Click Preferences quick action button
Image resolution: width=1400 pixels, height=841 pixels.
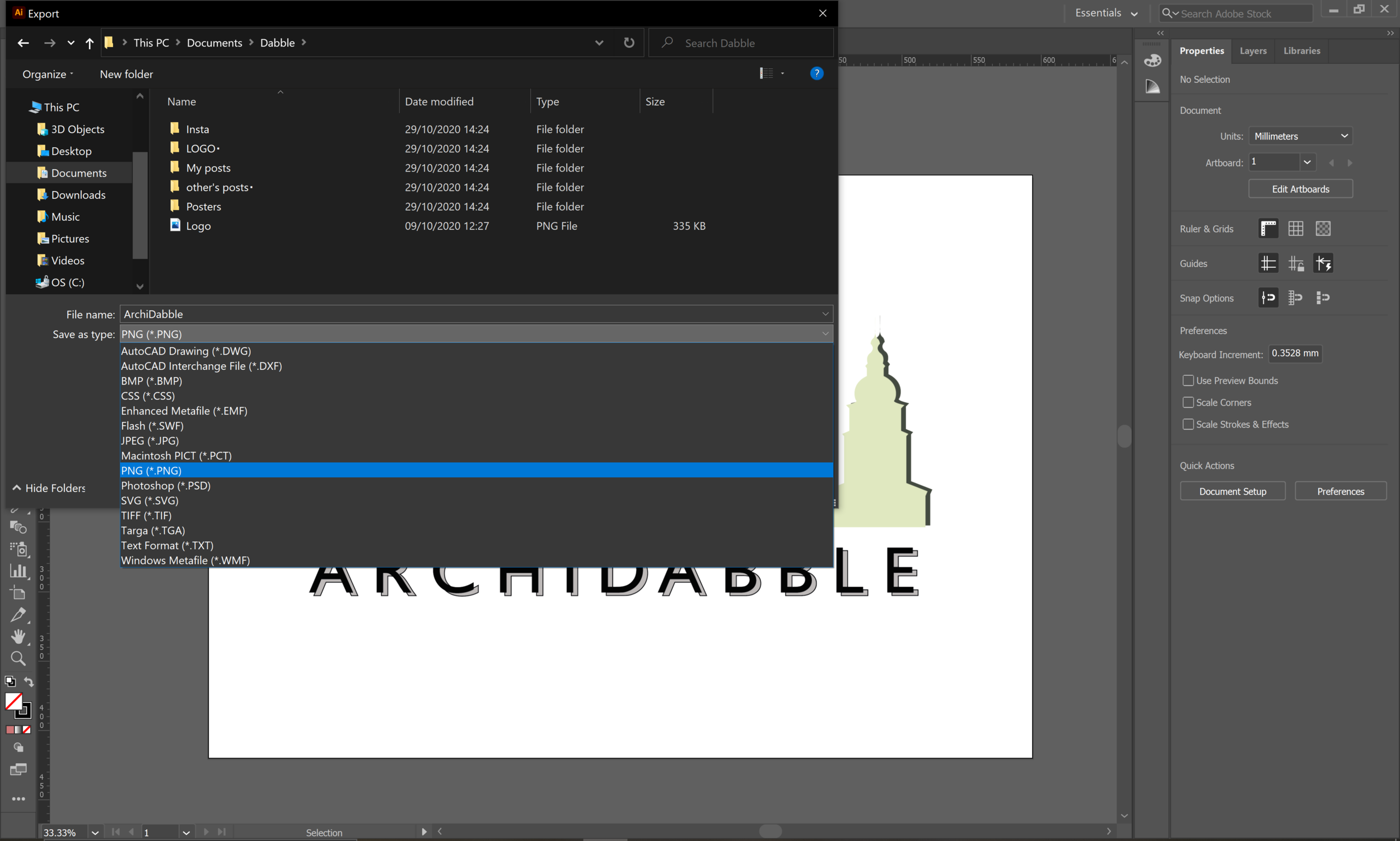(1340, 491)
